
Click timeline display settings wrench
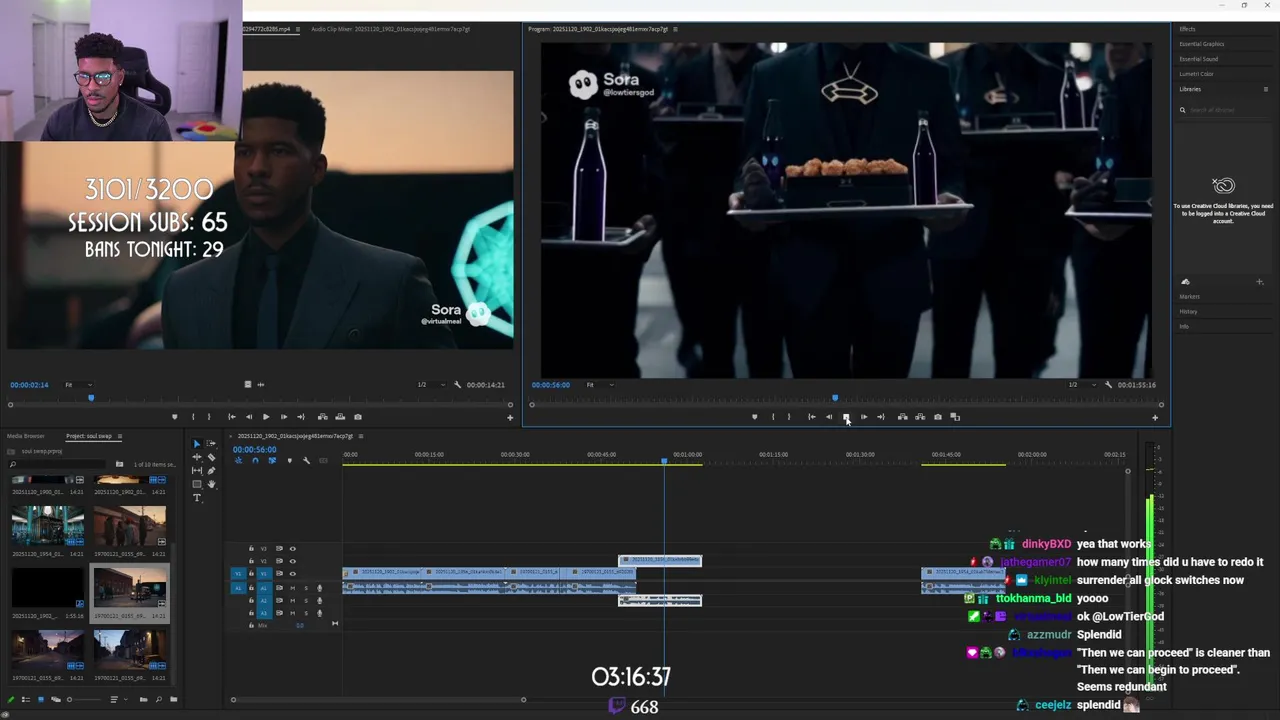tap(306, 460)
